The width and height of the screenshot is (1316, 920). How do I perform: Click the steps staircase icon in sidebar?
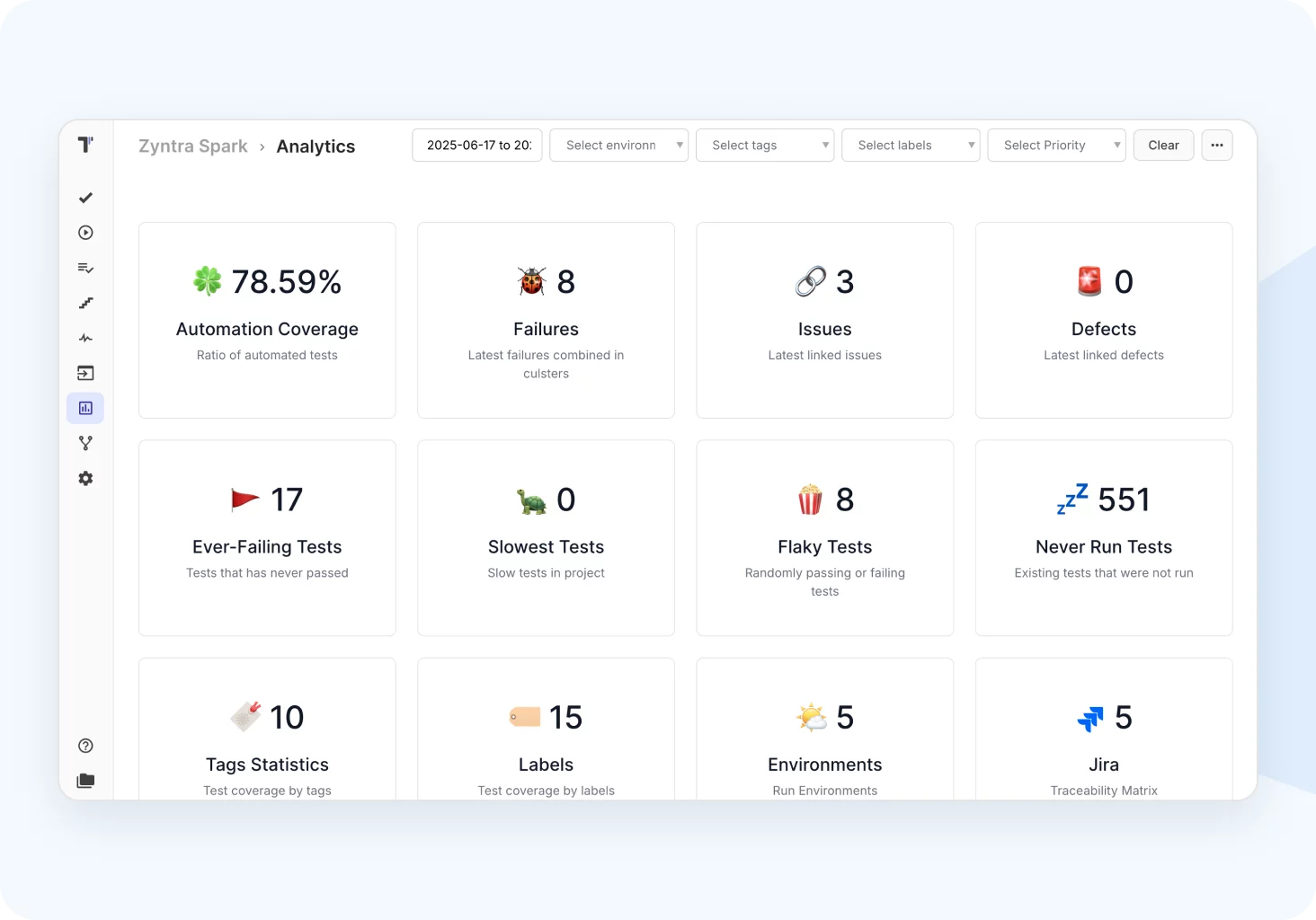tap(85, 303)
